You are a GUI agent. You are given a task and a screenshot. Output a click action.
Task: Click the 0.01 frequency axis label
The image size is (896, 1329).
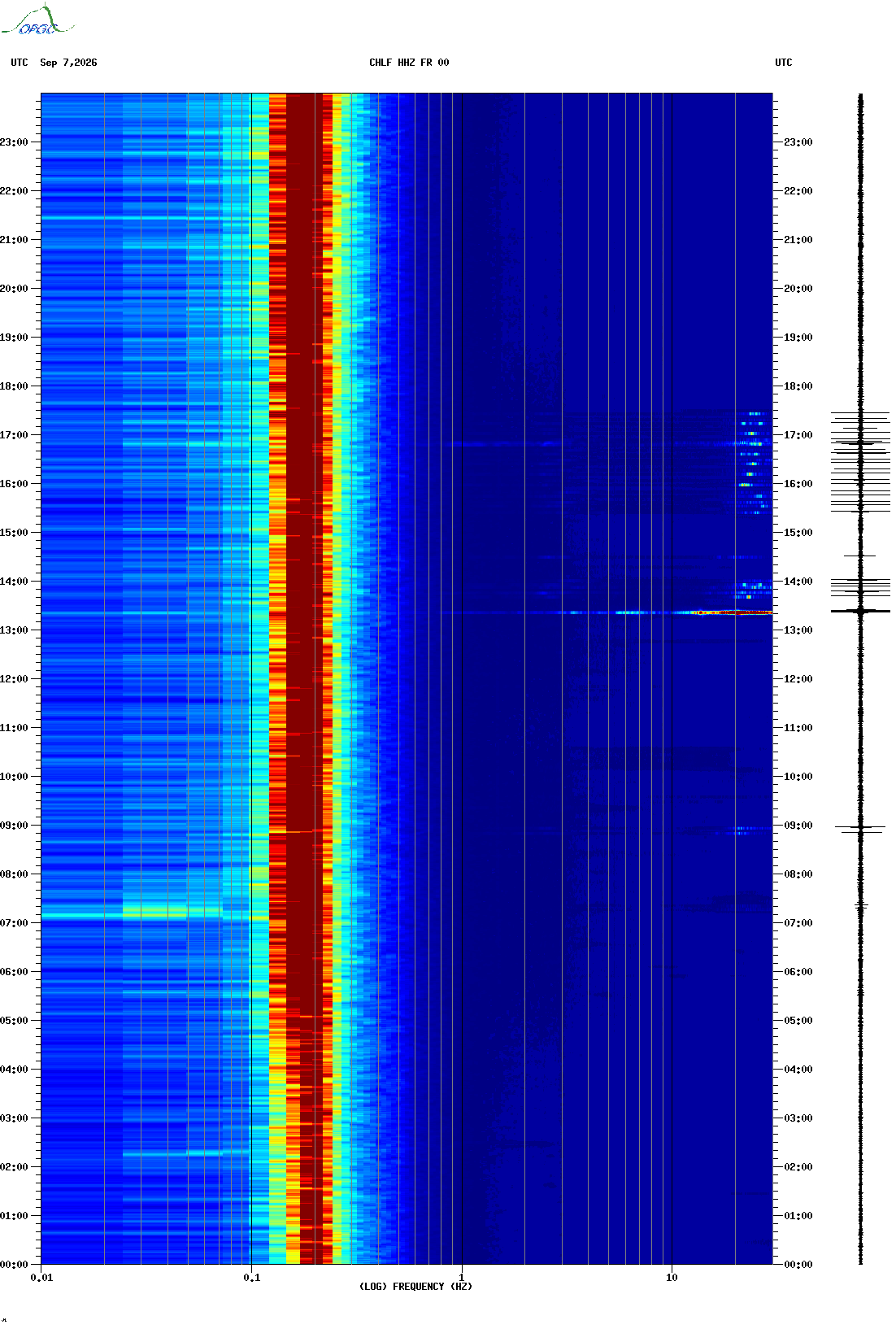pyautogui.click(x=41, y=1278)
